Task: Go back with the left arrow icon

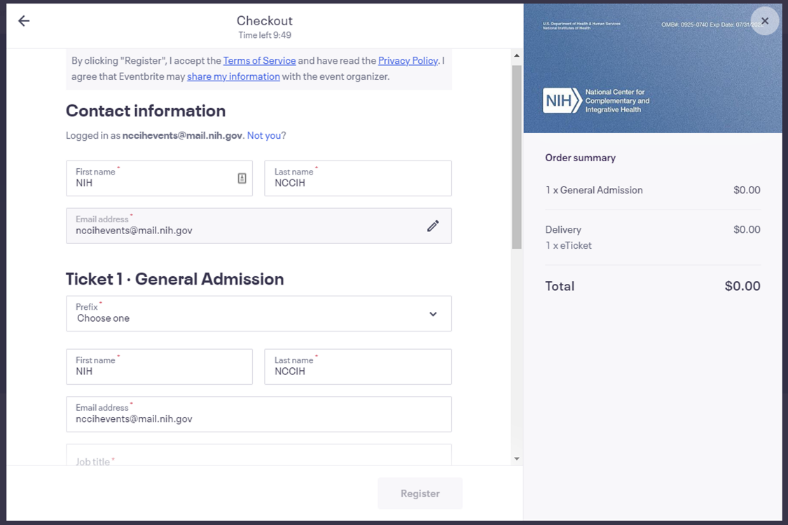Action: click(24, 21)
